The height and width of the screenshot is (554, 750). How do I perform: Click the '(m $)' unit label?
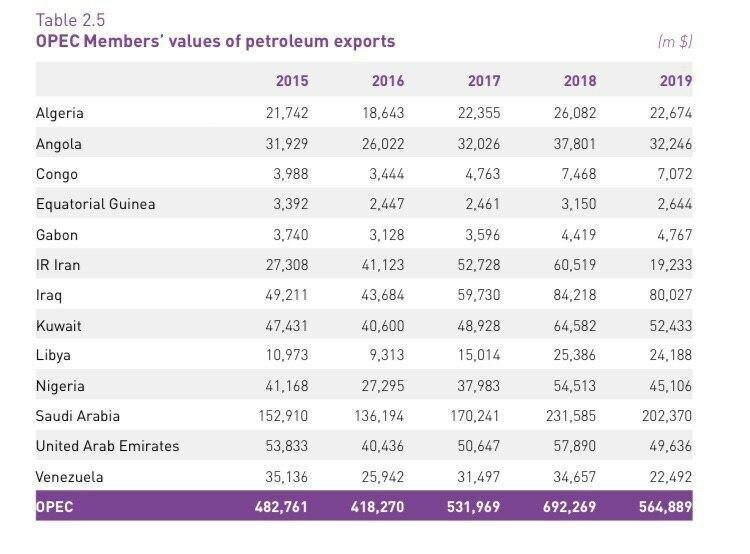click(675, 42)
